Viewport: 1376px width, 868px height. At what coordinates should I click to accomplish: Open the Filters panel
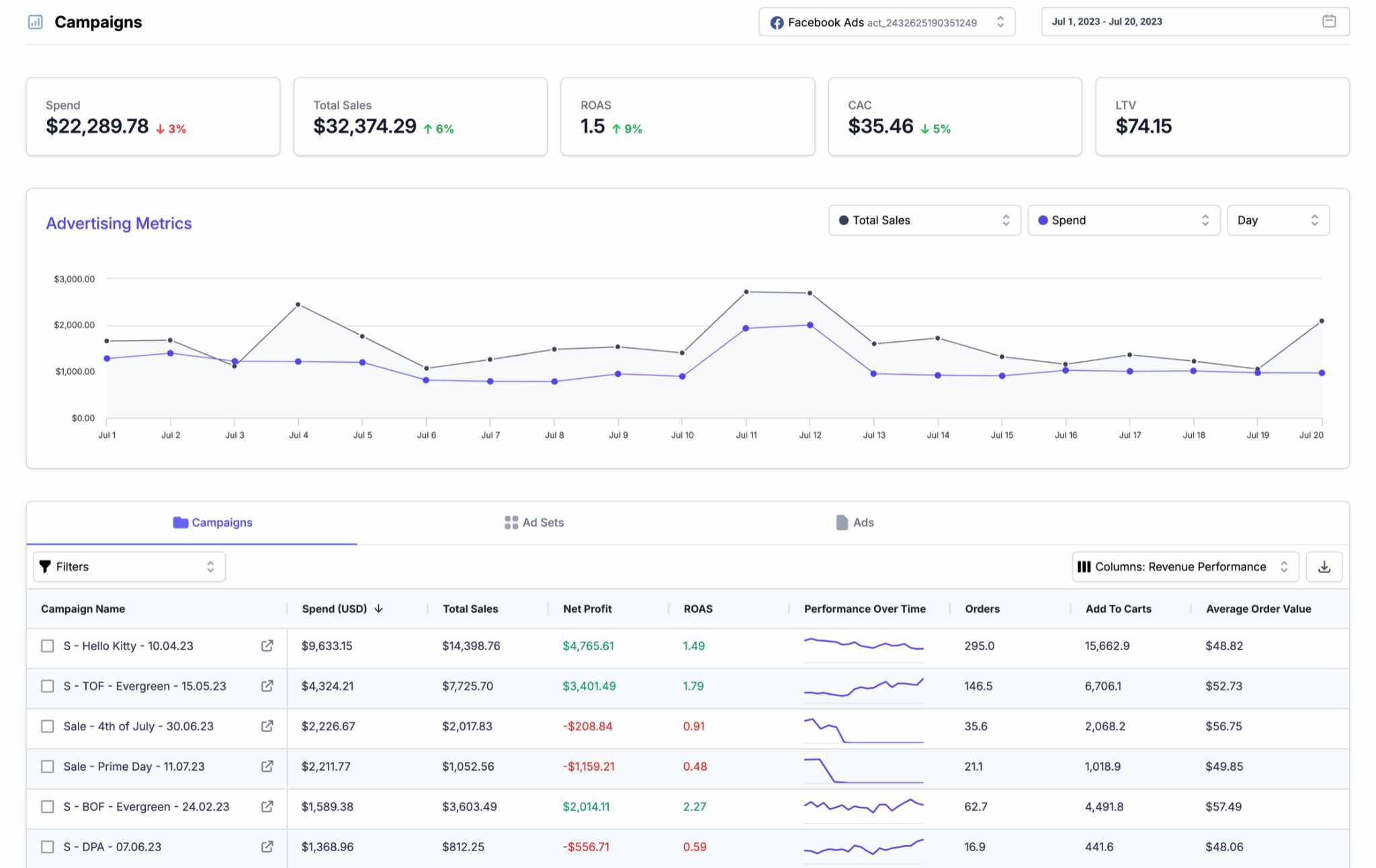click(129, 566)
